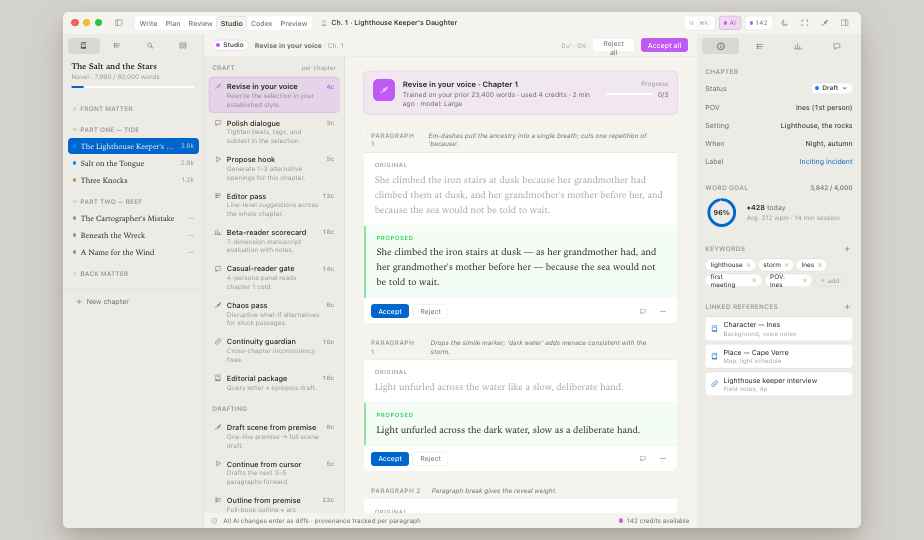Collapse the Part One — Tide section

point(106,130)
